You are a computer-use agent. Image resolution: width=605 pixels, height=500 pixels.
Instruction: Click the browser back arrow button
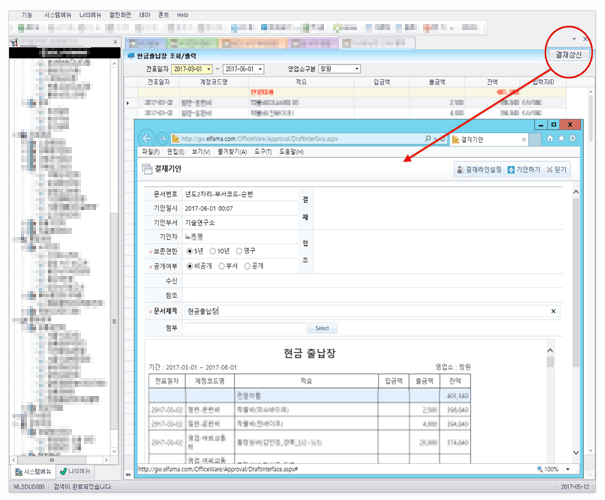click(x=146, y=139)
